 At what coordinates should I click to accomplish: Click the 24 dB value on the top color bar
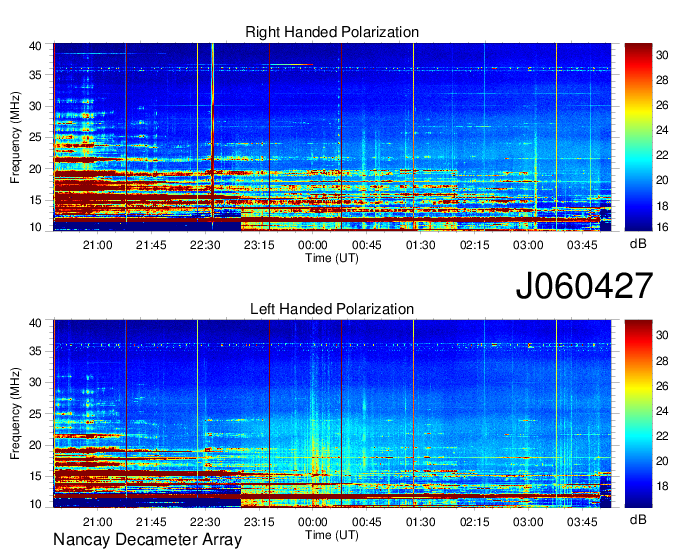662,130
